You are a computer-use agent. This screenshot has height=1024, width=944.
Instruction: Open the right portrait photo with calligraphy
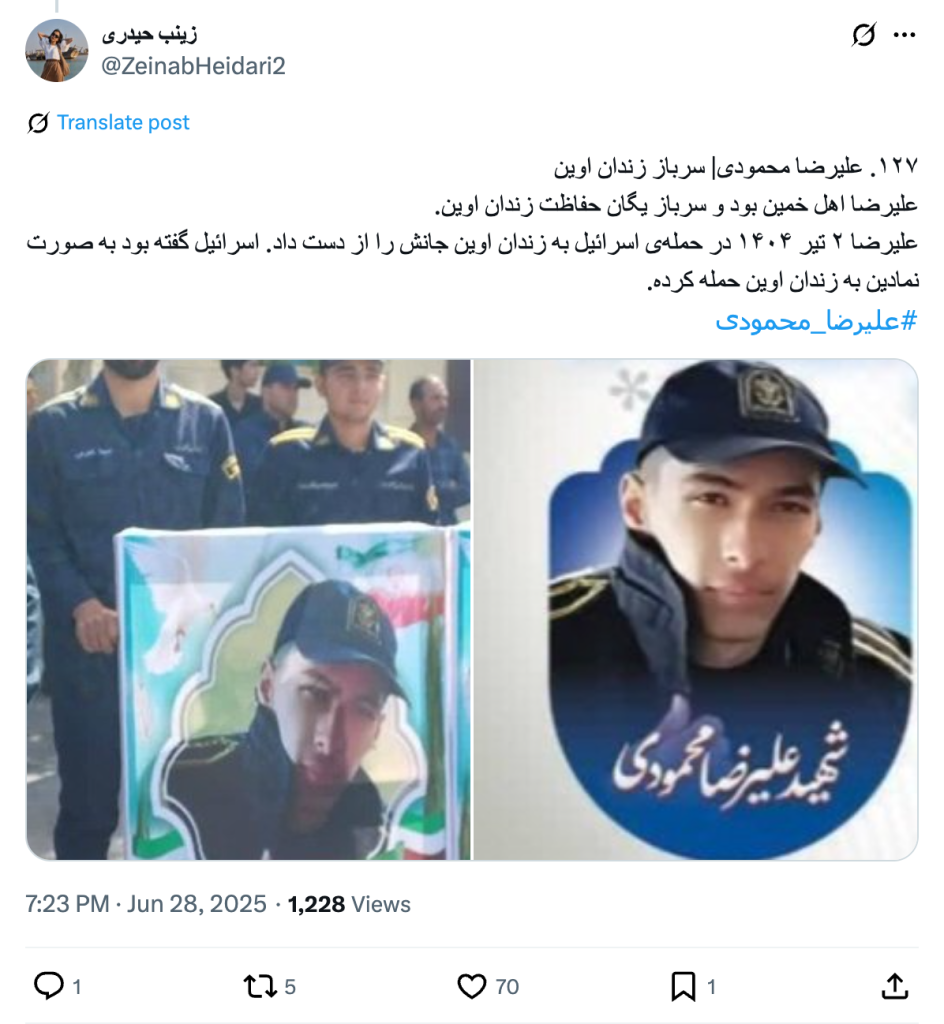tap(696, 609)
